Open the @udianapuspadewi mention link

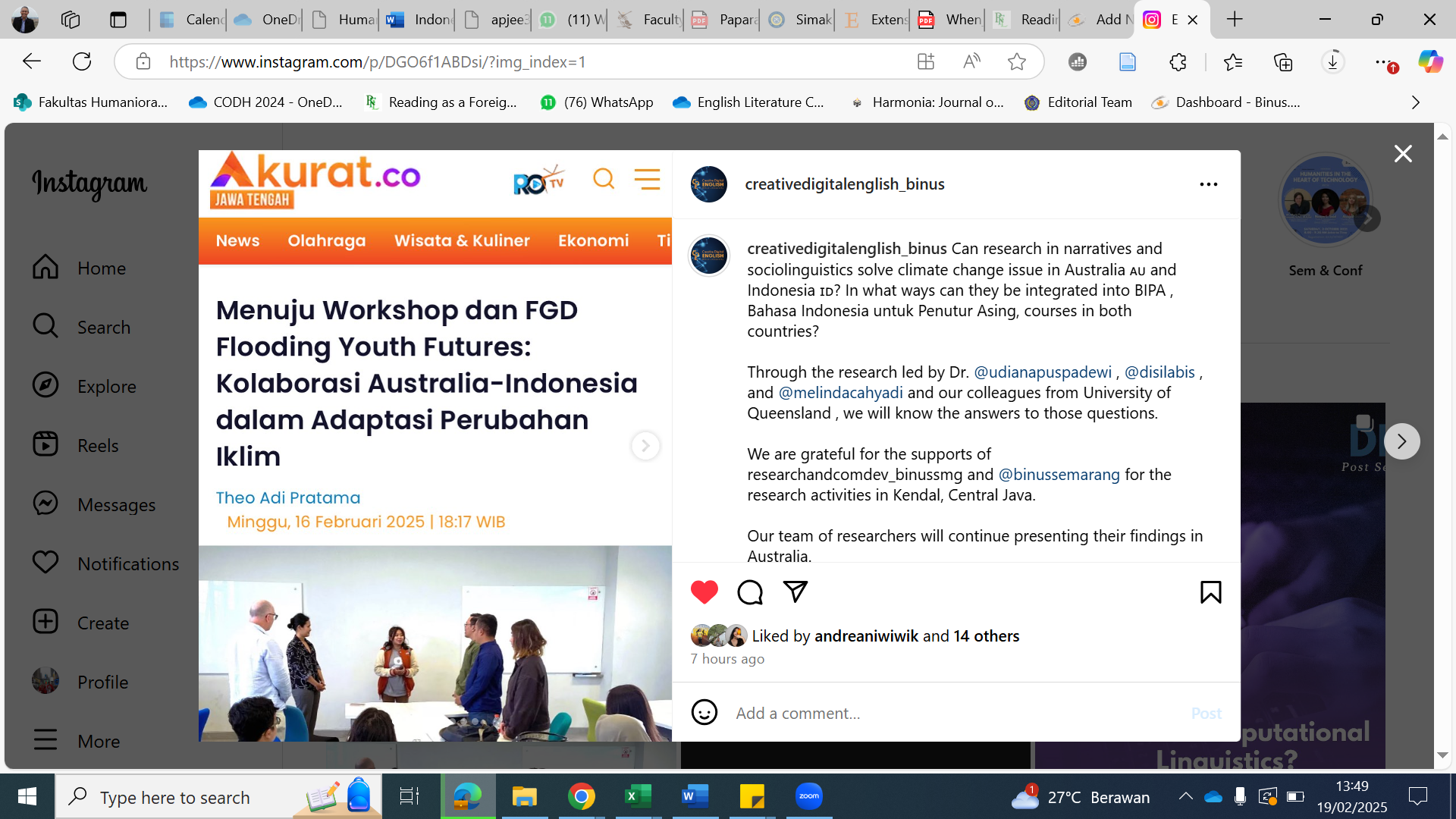click(x=1042, y=372)
